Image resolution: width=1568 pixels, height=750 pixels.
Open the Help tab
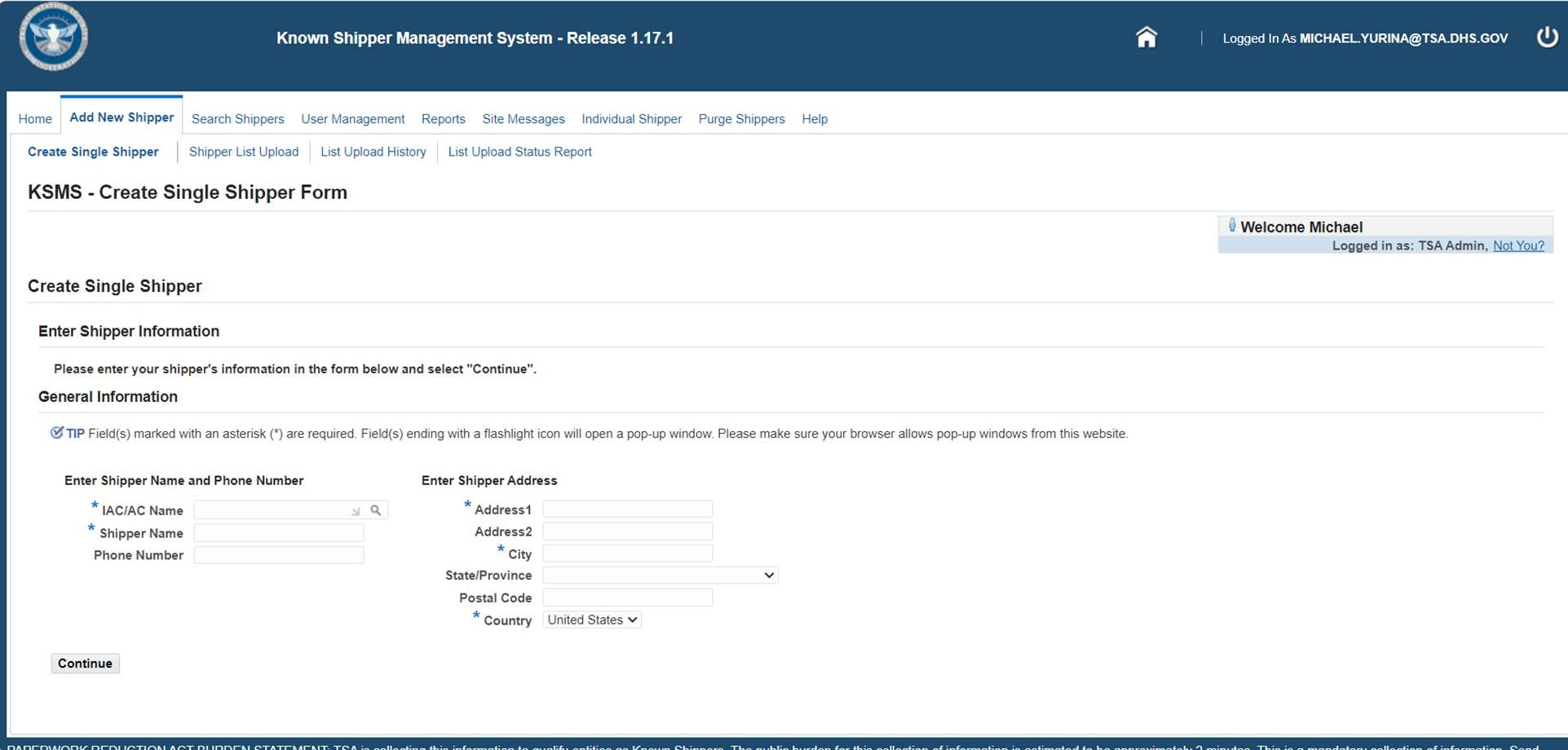815,119
